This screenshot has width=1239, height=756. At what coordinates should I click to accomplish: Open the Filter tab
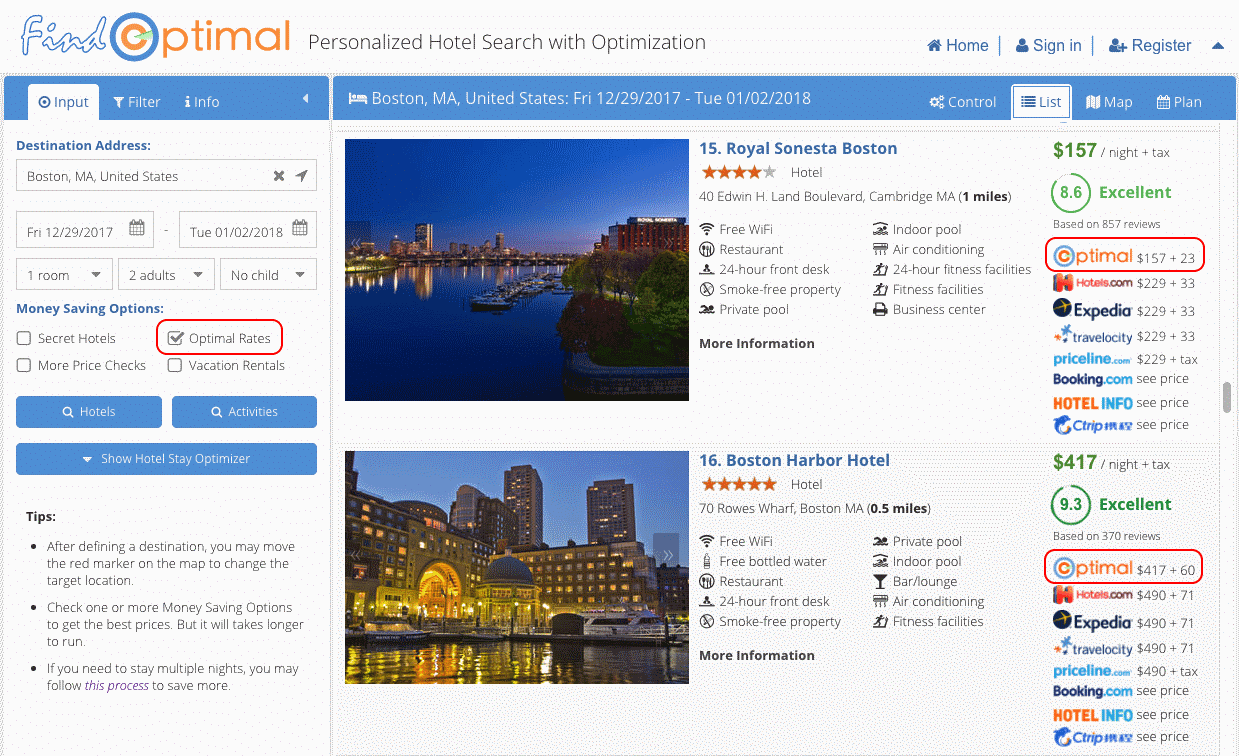137,101
